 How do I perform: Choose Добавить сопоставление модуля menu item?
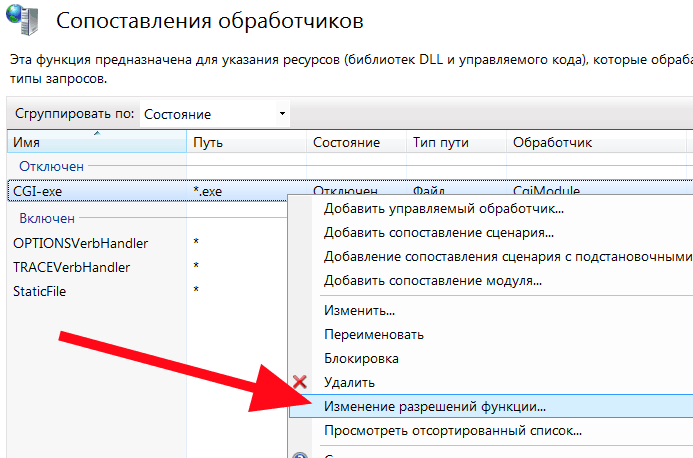[433, 281]
